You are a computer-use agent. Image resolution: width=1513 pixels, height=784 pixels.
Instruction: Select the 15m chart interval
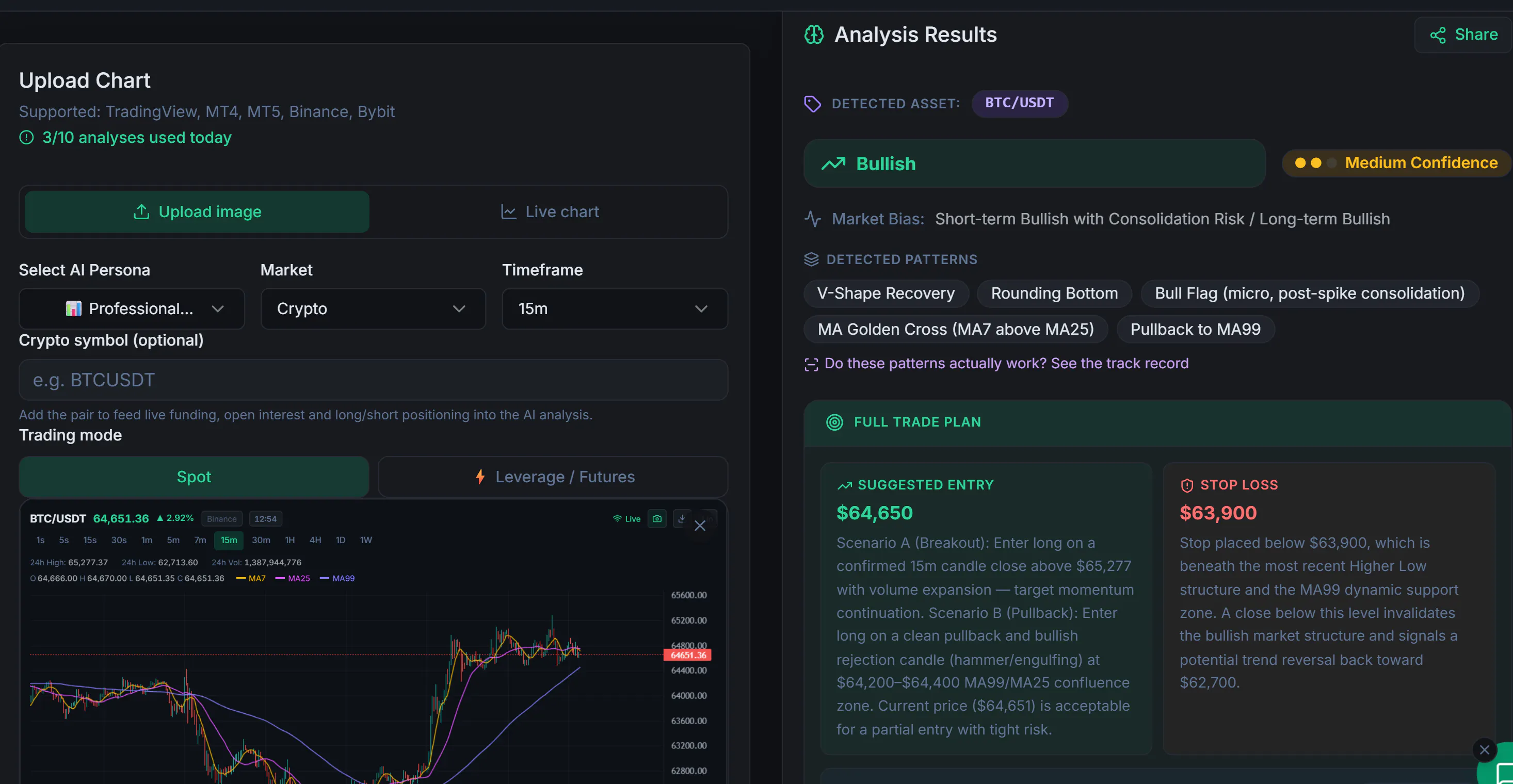click(229, 540)
